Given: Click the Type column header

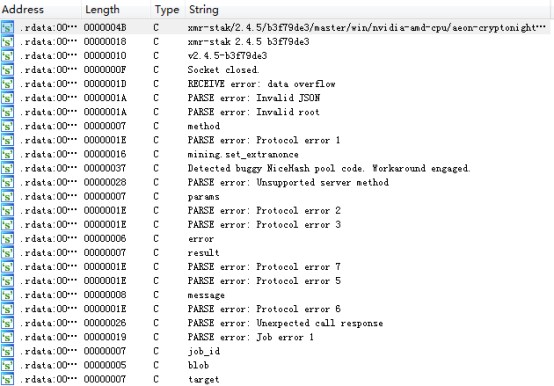Looking at the screenshot, I should point(168,9).
